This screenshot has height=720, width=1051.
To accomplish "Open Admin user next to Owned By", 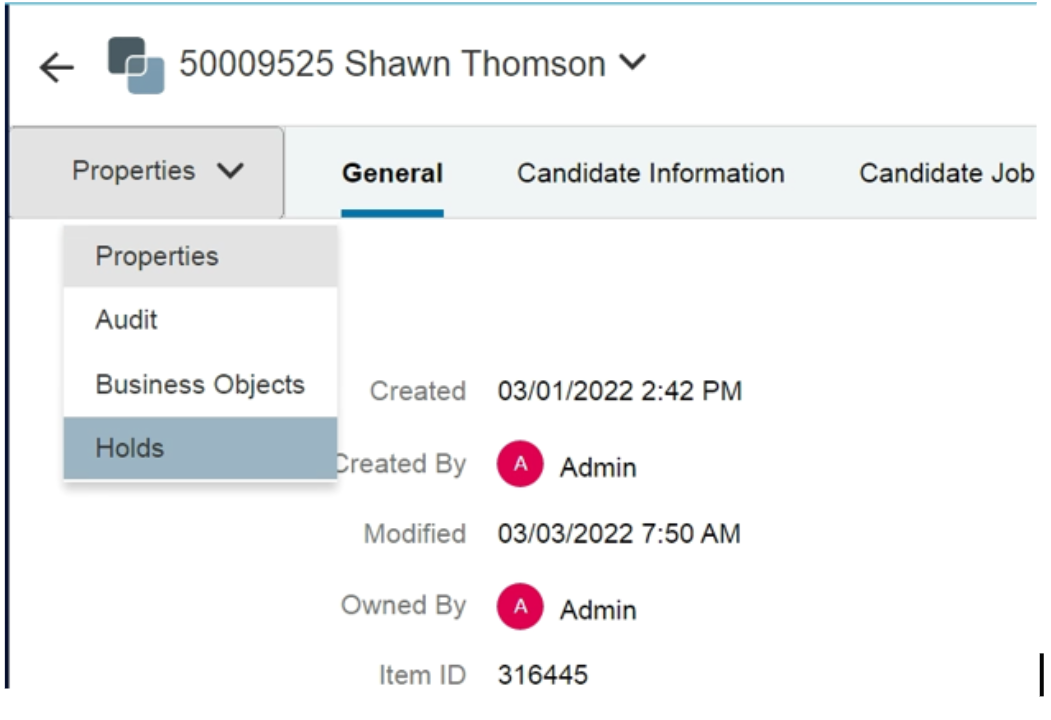I will point(598,609).
